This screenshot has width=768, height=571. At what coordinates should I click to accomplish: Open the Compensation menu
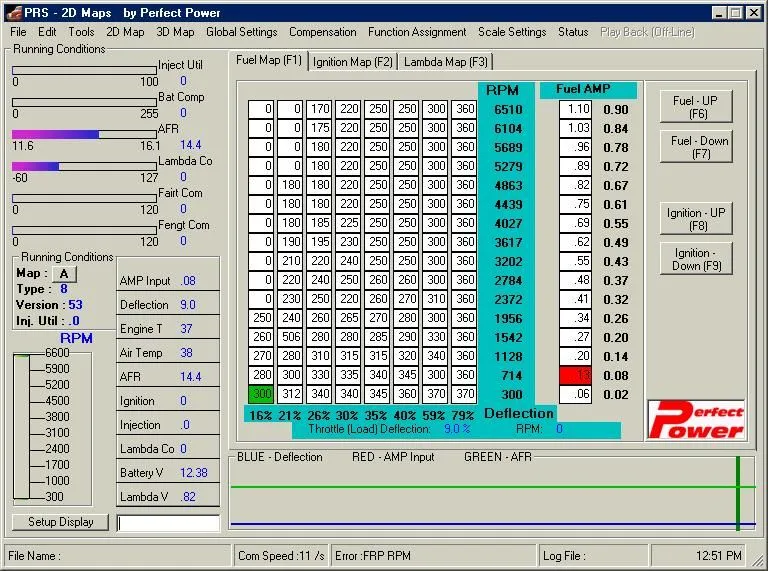(323, 32)
